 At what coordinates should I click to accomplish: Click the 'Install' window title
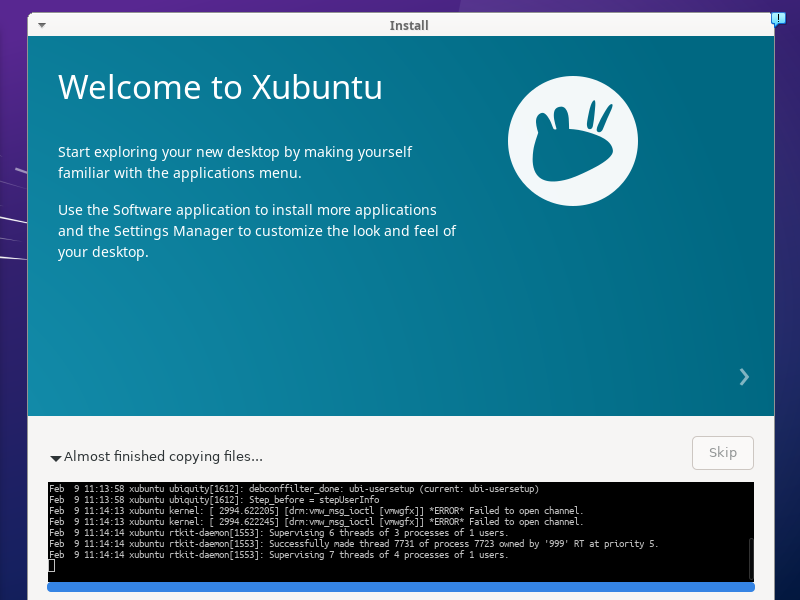pyautogui.click(x=409, y=26)
